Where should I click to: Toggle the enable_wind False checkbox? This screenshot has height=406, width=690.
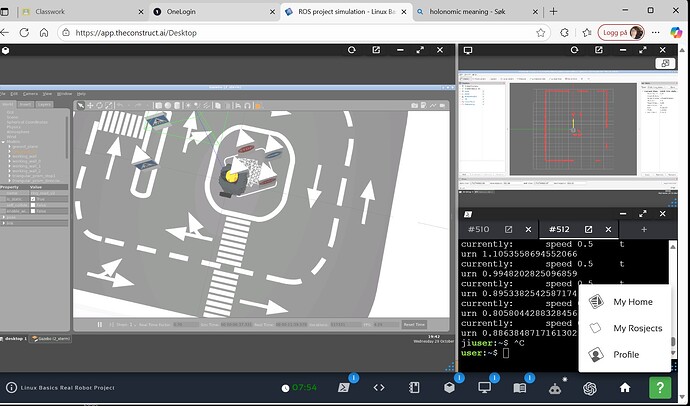(x=33, y=211)
